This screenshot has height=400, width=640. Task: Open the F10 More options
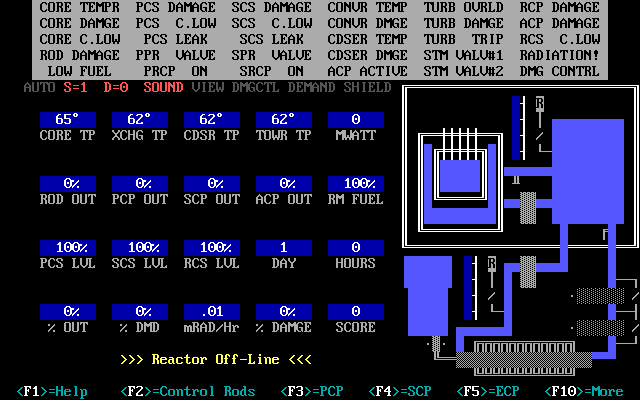[x=584, y=391]
